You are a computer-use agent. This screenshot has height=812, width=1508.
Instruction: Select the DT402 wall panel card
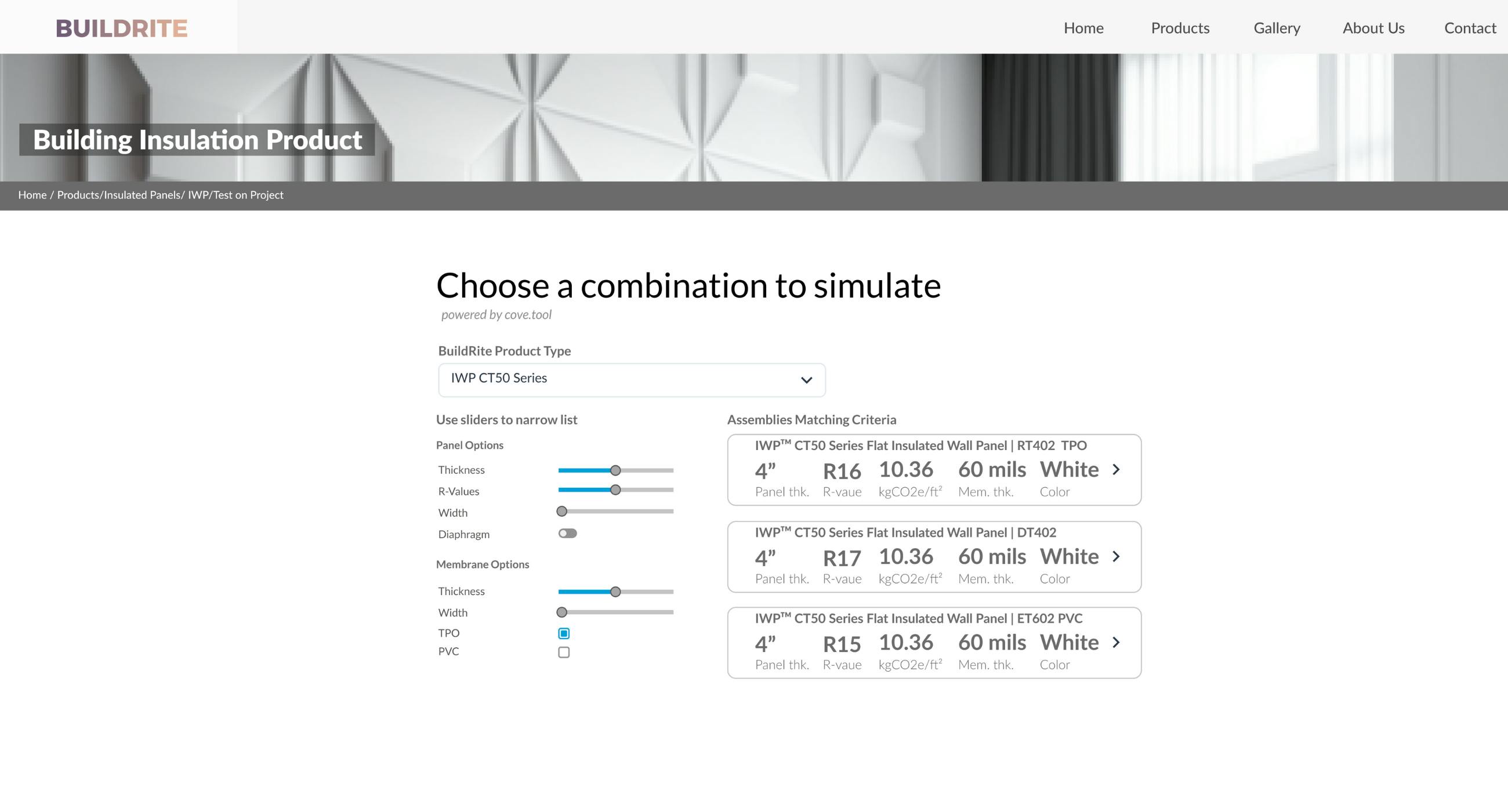[x=934, y=556]
